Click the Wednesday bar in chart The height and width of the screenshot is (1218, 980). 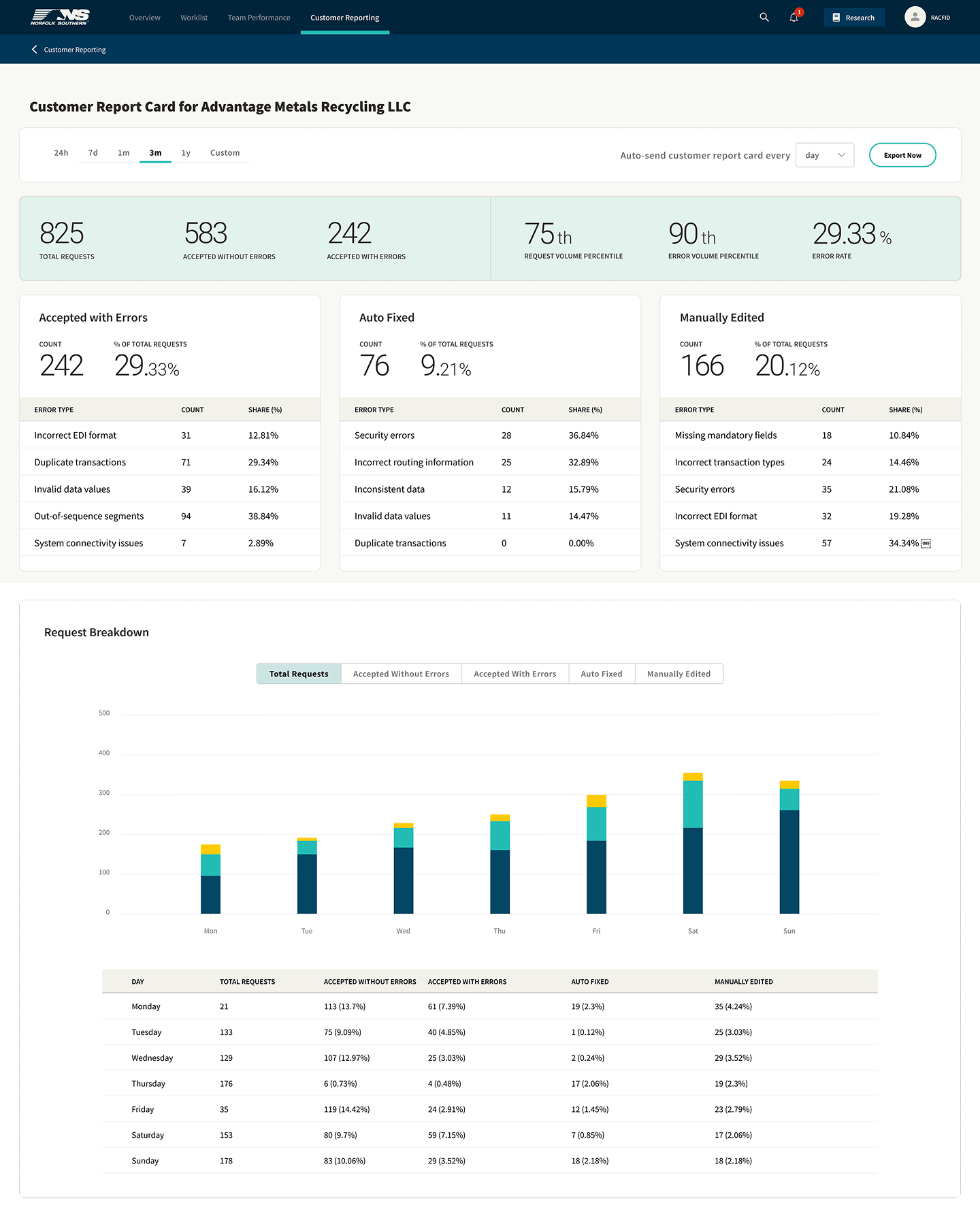pyautogui.click(x=404, y=868)
